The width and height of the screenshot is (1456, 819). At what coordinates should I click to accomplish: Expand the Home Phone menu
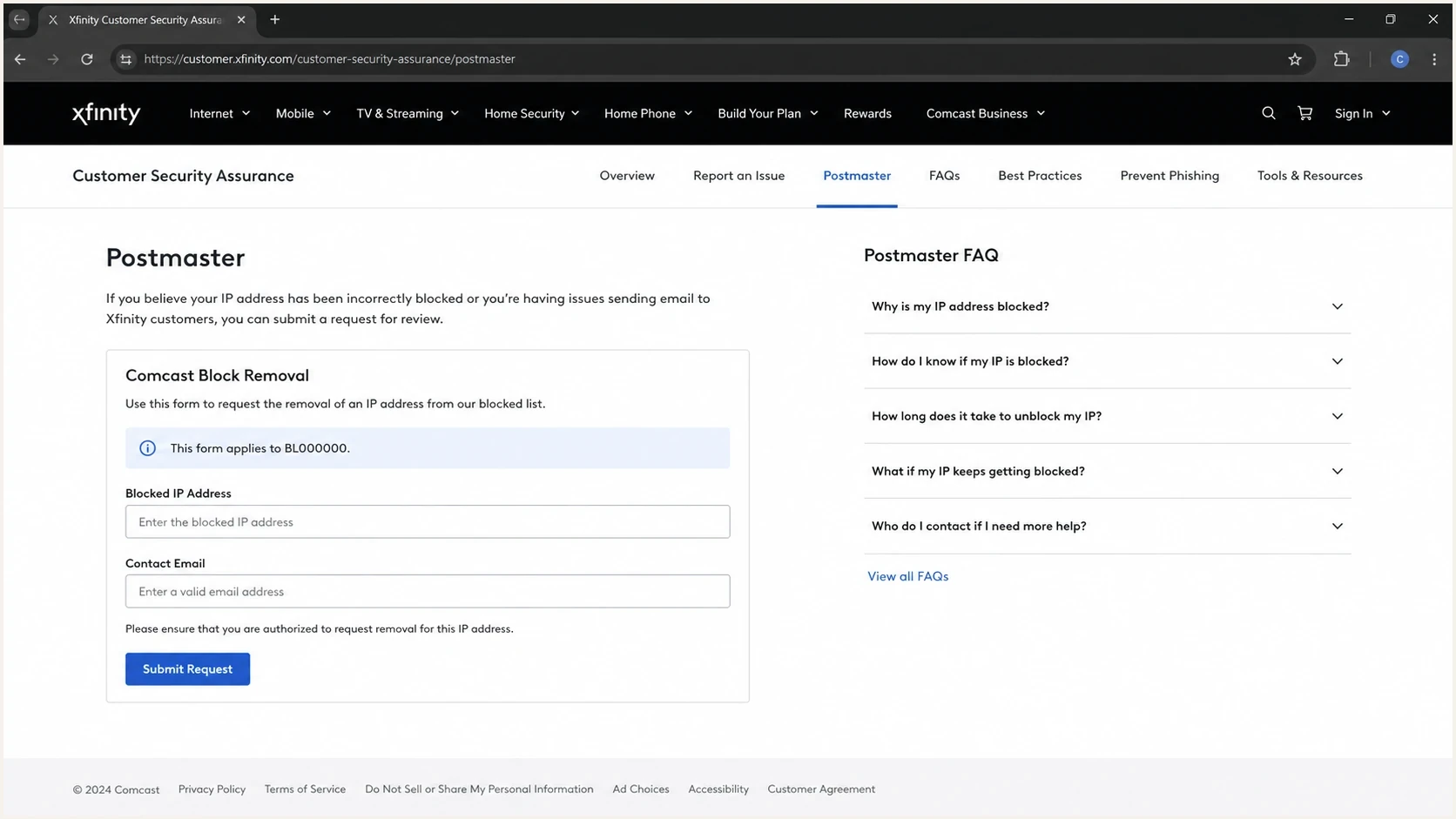pyautogui.click(x=648, y=113)
